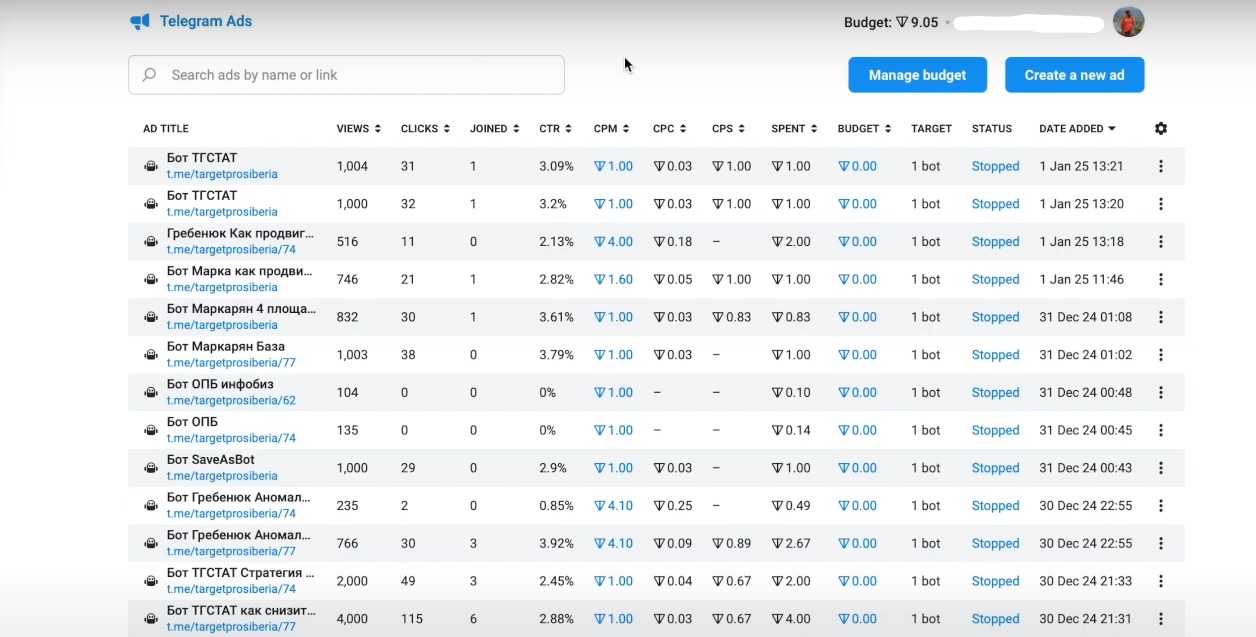Click the Budget 9.05 header balance
Image resolution: width=1256 pixels, height=637 pixels.
(891, 22)
